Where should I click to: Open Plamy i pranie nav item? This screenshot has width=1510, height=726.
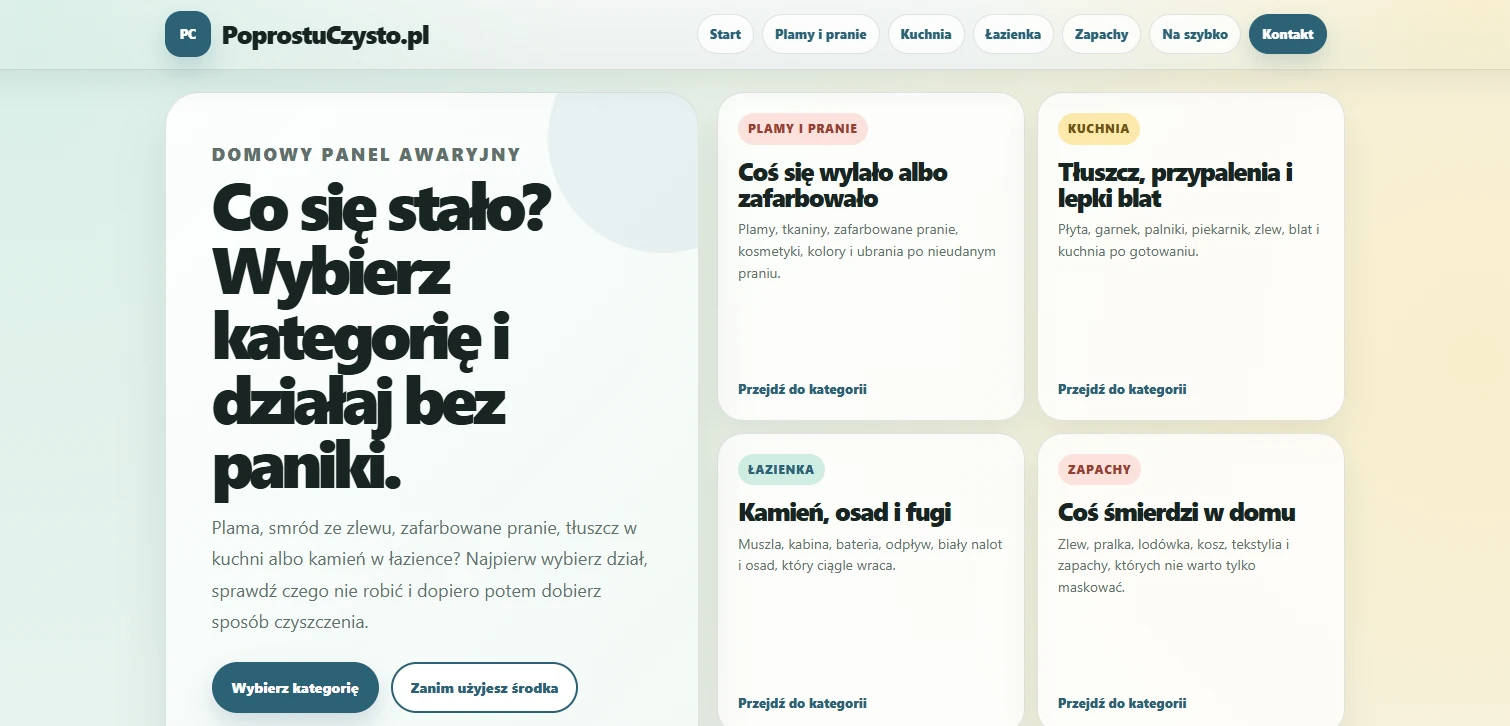[x=820, y=34]
